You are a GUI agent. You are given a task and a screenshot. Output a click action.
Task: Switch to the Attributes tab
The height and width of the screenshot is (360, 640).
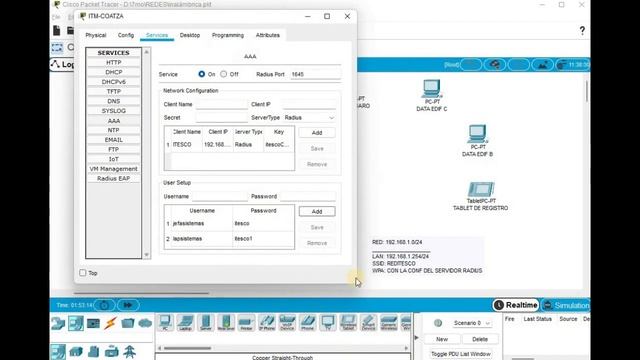tap(268, 35)
